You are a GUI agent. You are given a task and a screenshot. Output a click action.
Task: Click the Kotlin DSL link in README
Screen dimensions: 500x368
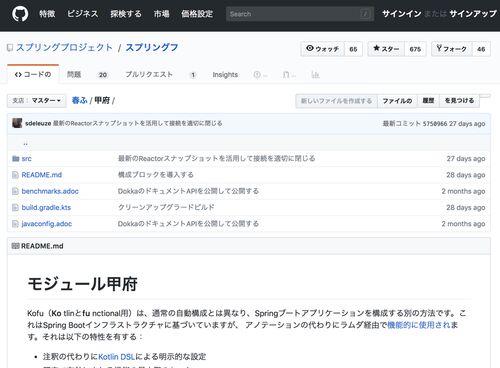[117, 357]
